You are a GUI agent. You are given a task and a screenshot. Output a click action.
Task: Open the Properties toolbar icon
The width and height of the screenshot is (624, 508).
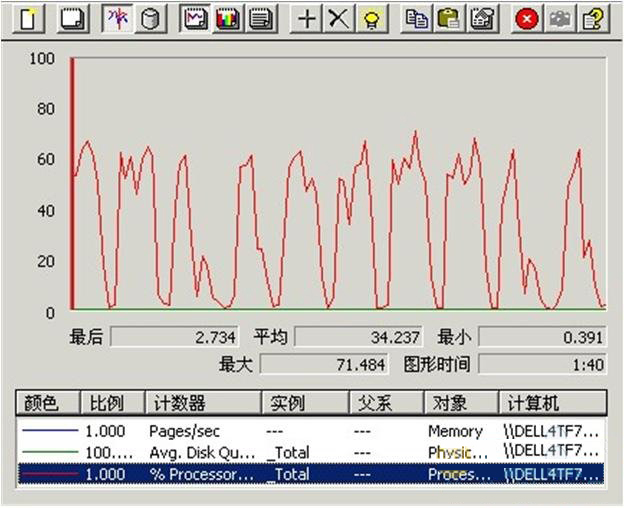click(x=483, y=19)
